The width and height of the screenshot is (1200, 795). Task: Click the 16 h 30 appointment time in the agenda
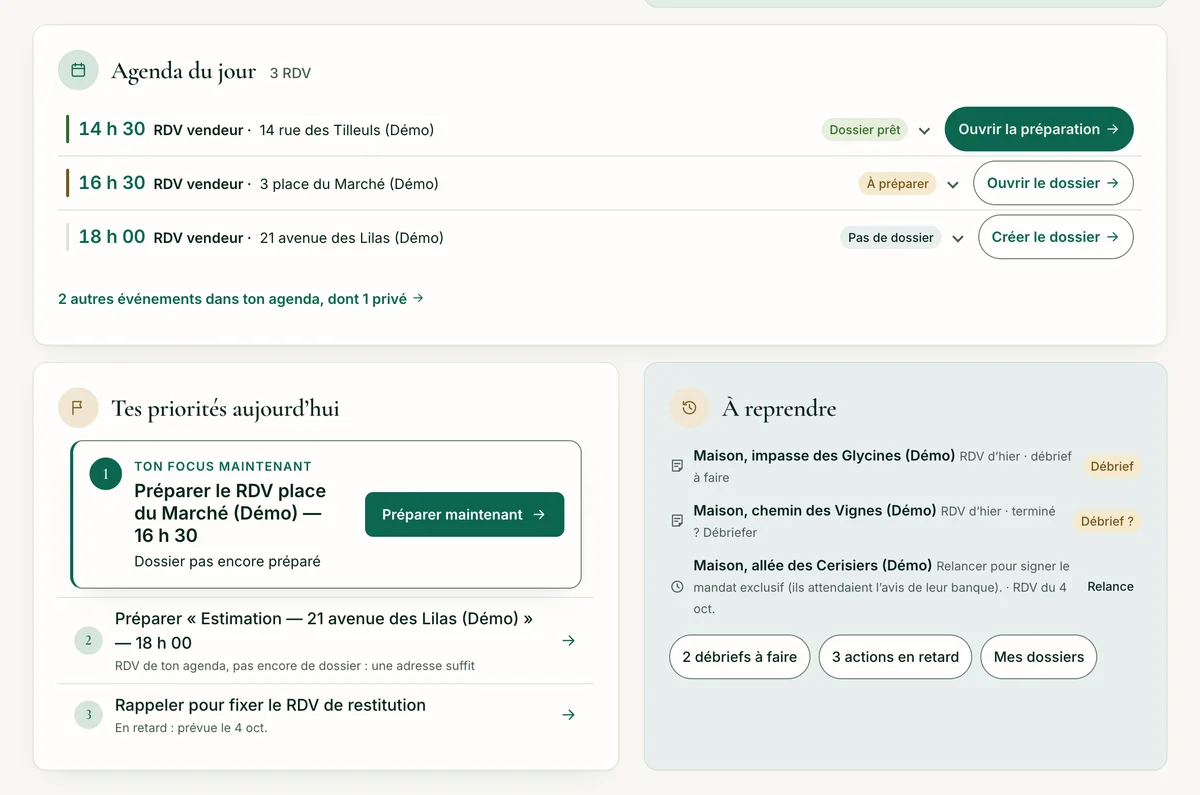point(112,183)
